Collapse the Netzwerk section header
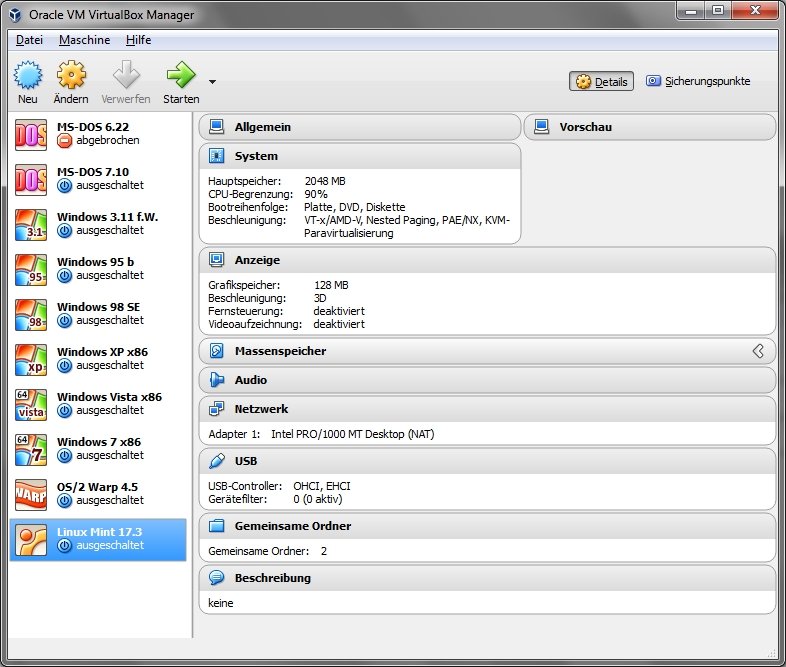The height and width of the screenshot is (667, 786). coord(487,409)
